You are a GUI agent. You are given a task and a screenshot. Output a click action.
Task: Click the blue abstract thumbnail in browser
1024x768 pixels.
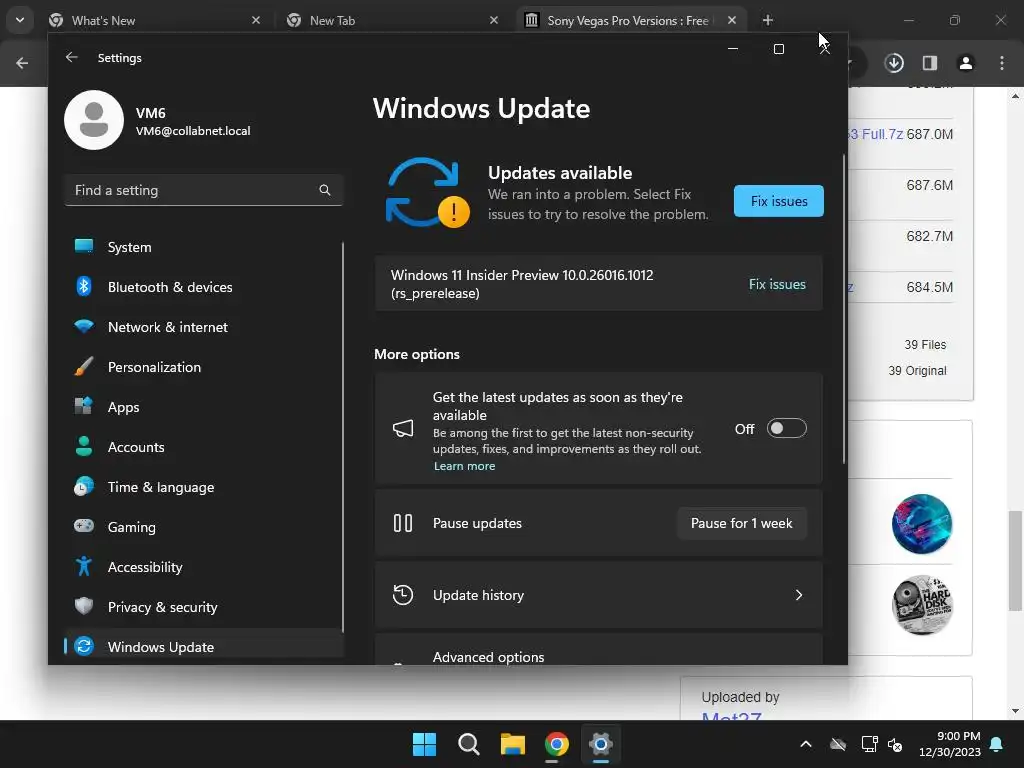(922, 524)
